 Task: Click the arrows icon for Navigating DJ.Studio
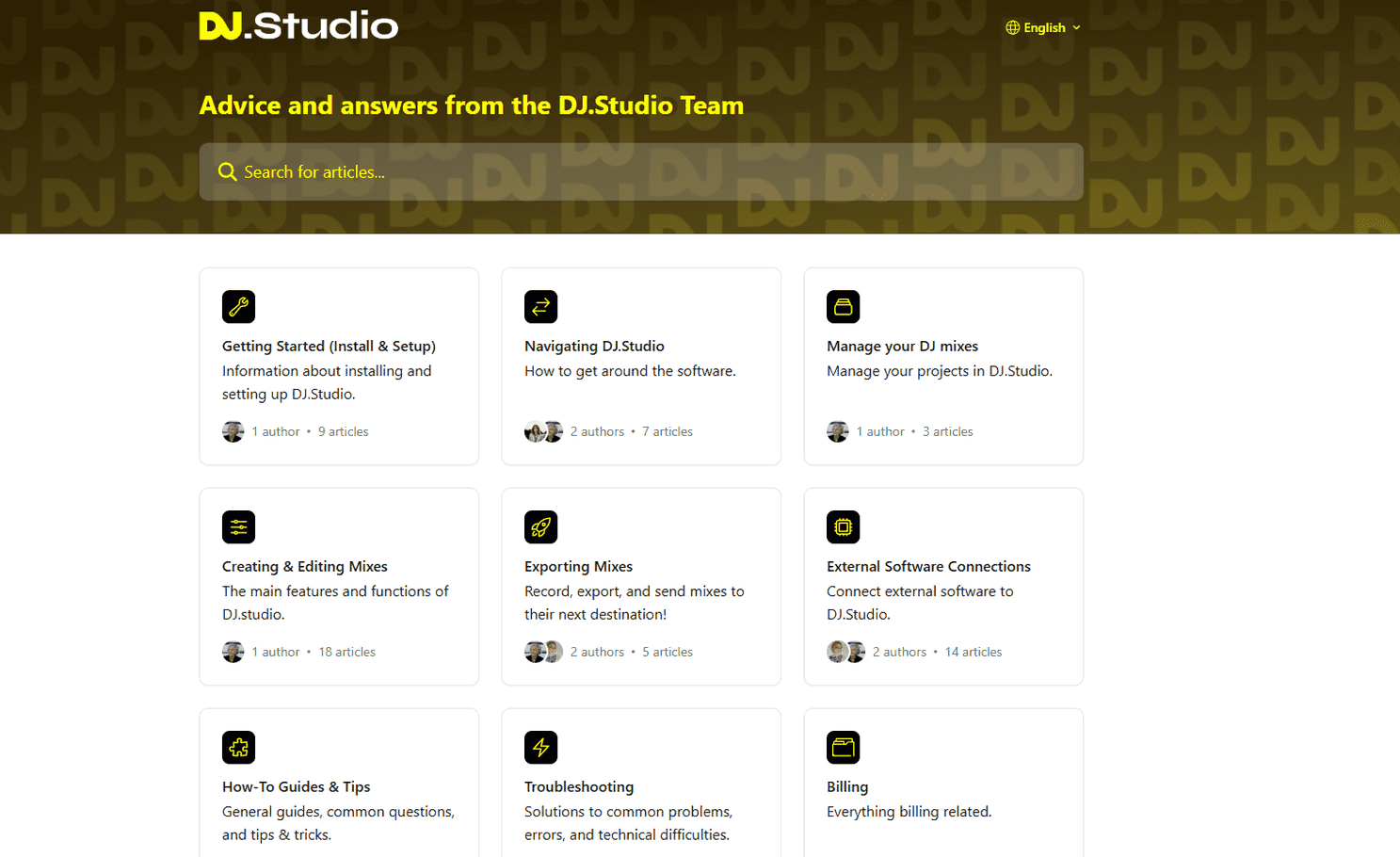[540, 307]
